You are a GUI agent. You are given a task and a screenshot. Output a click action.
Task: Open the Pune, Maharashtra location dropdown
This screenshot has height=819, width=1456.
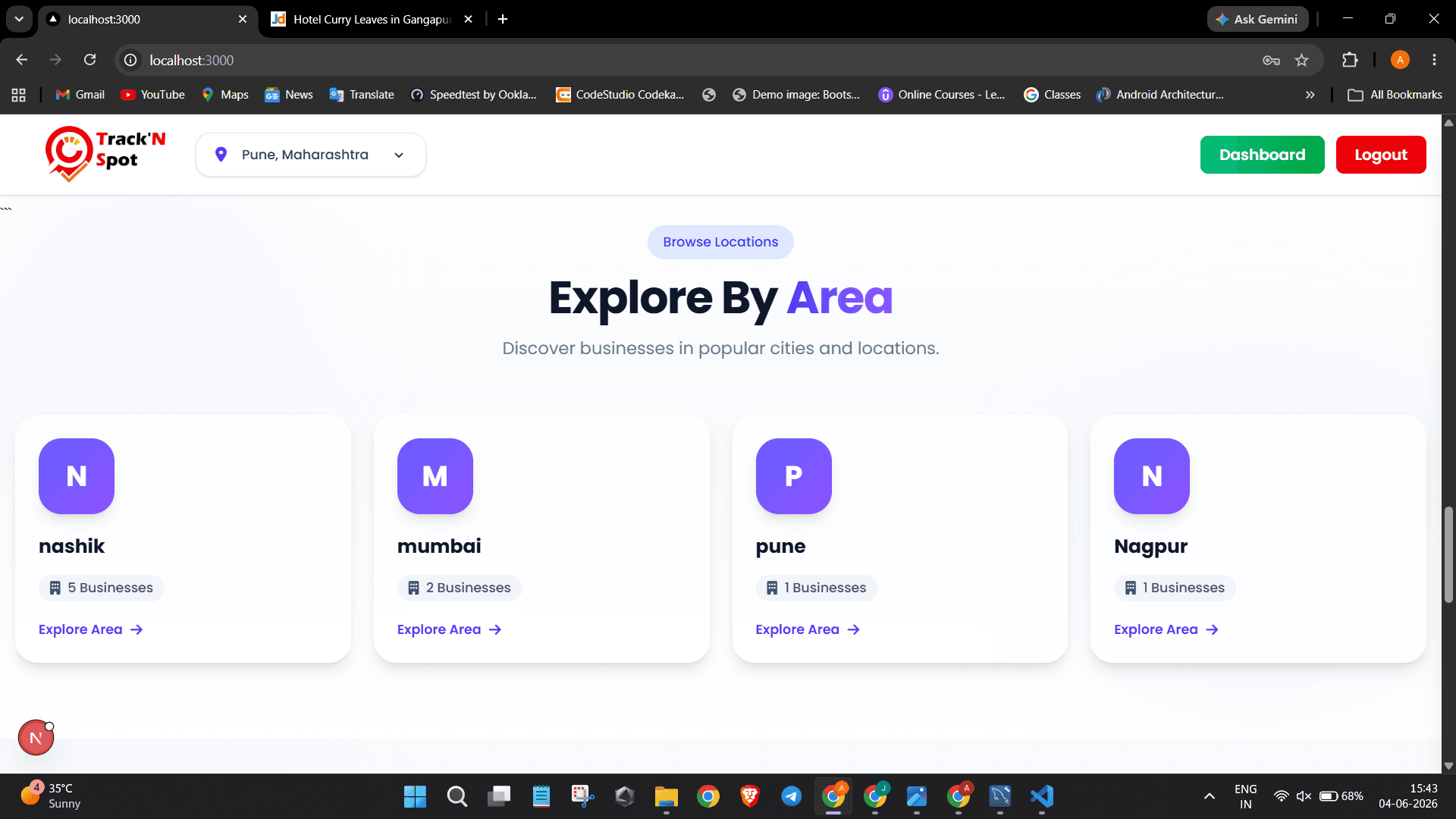point(311,155)
